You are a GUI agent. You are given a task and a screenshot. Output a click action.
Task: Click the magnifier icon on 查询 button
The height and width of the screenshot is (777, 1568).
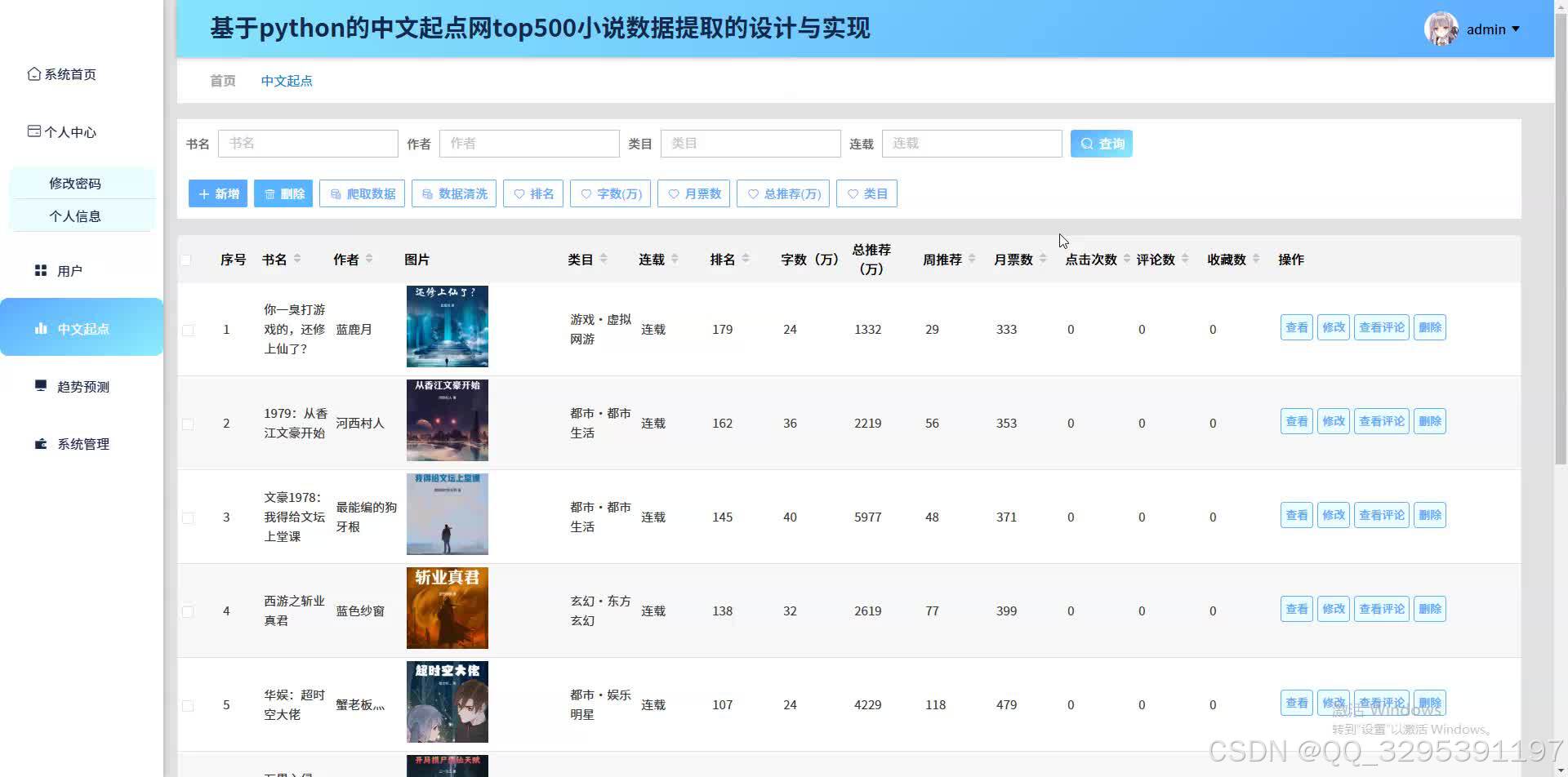[1086, 143]
